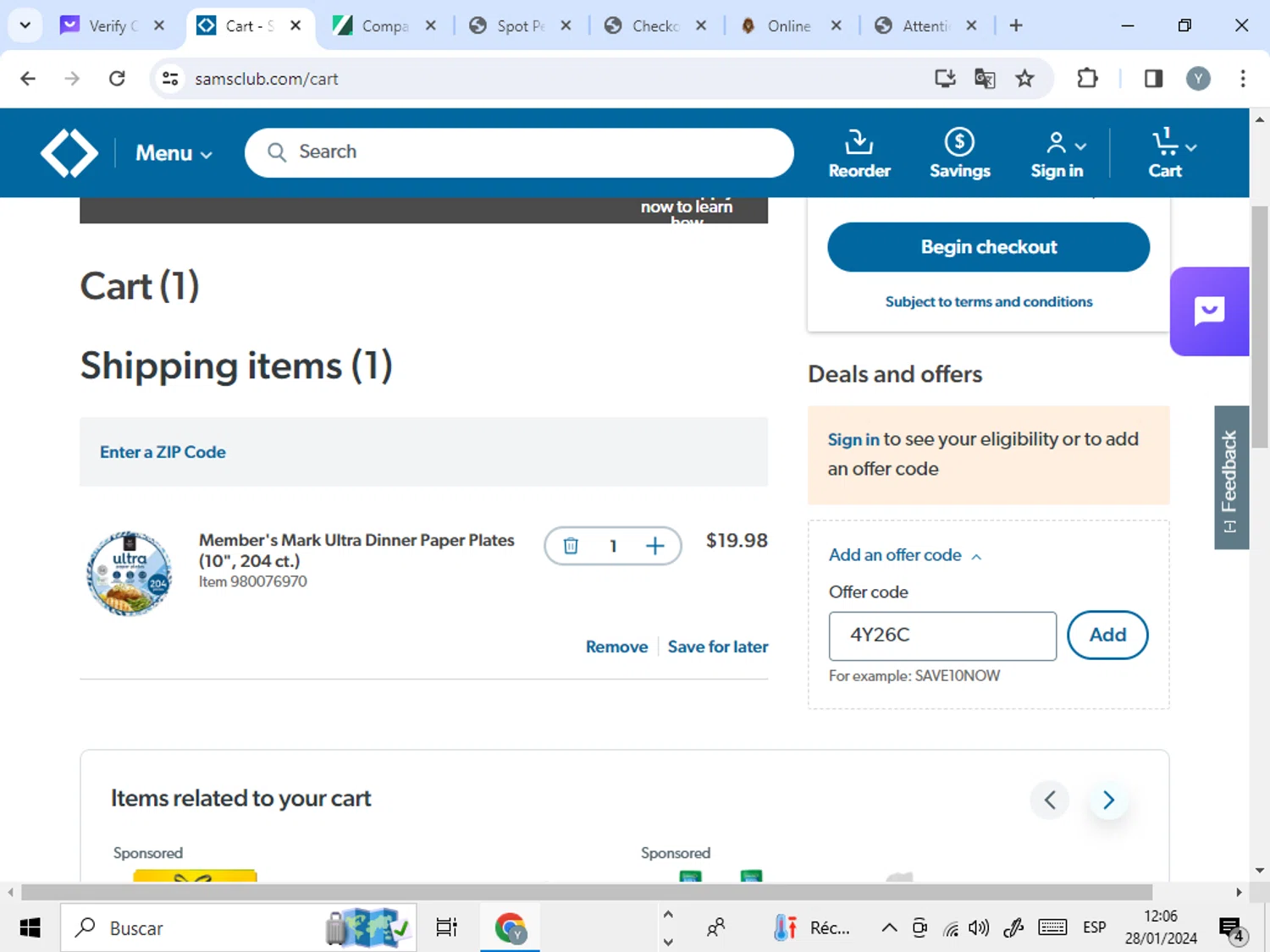
Task: Open a new tab with plus button
Action: tap(1016, 25)
